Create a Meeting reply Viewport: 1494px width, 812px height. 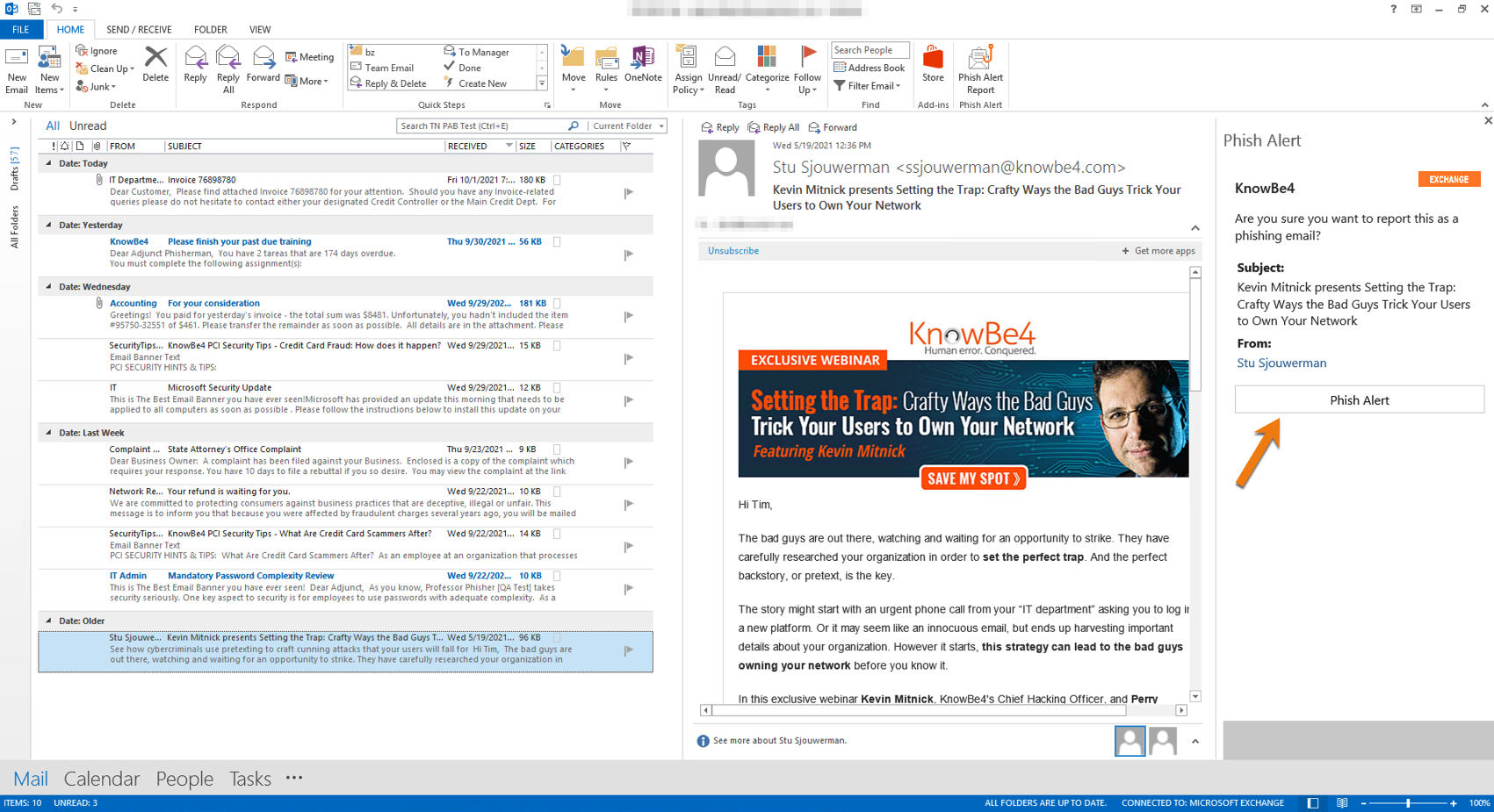coord(309,57)
